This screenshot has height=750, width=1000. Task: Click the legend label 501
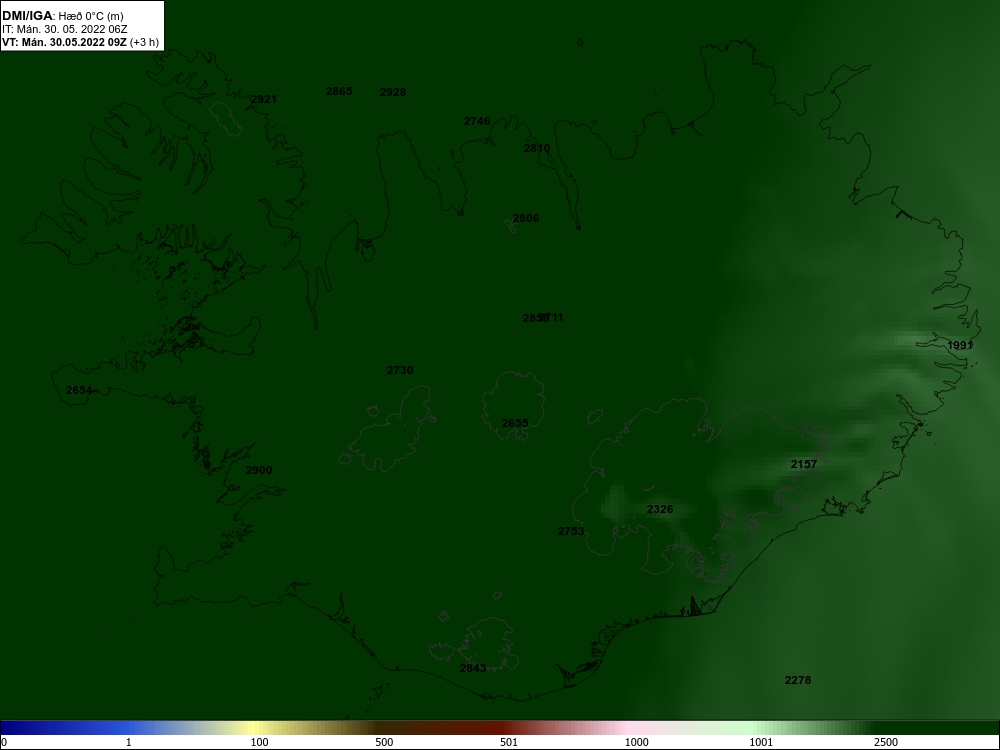coord(510,743)
